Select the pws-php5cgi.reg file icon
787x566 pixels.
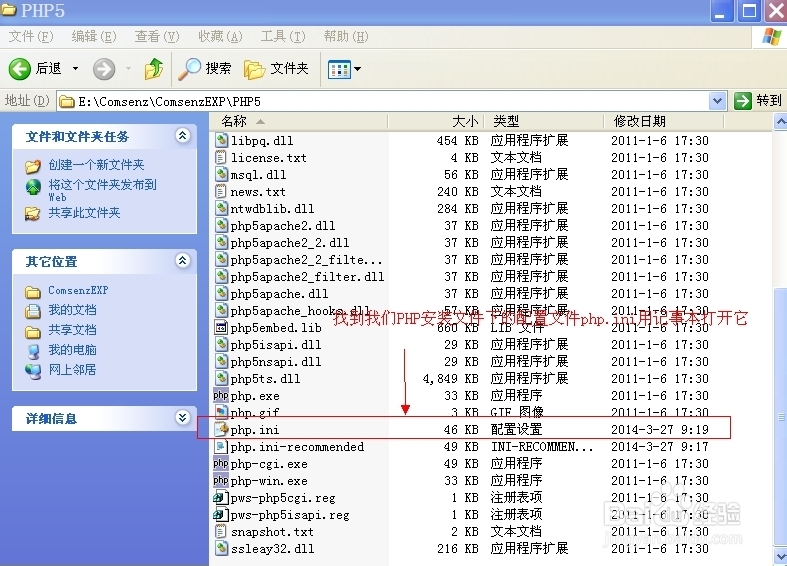tap(220, 498)
